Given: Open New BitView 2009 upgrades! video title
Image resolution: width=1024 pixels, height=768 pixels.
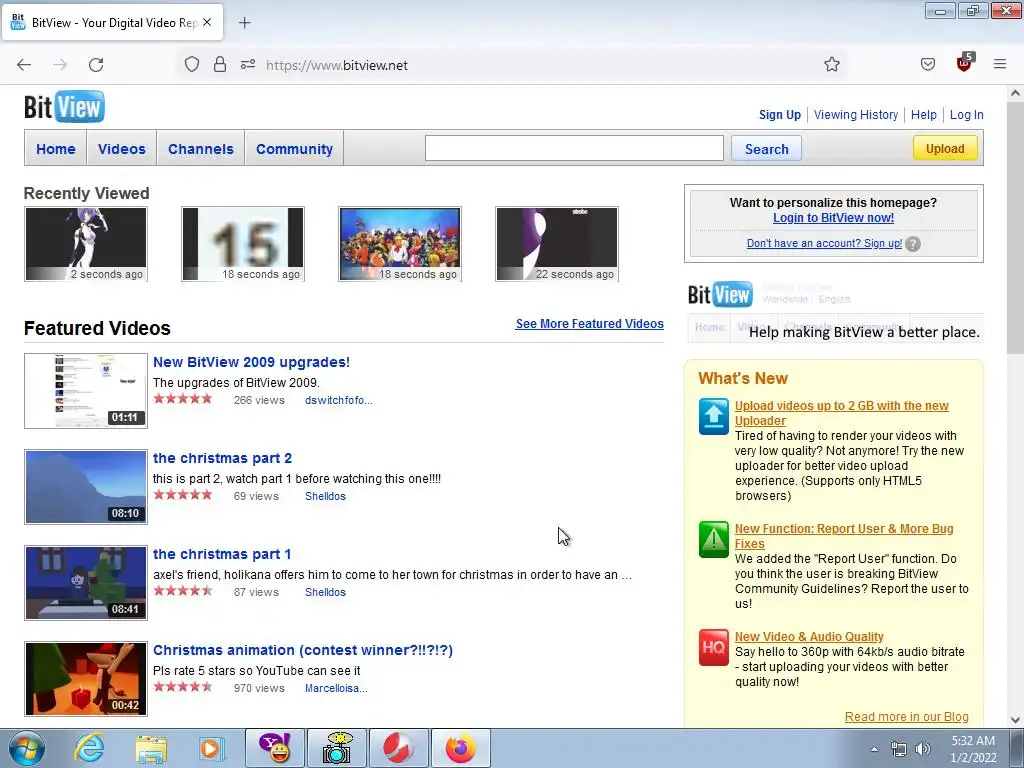Looking at the screenshot, I should [x=251, y=362].
